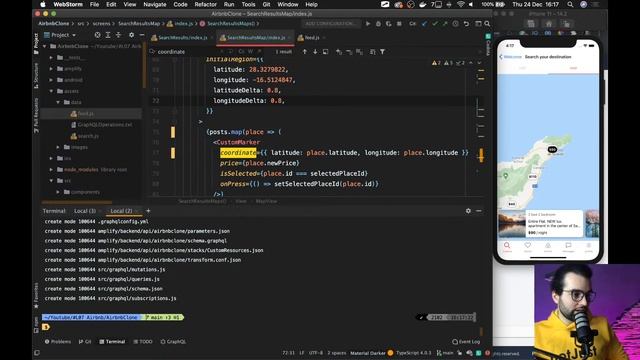Click the Structure tool window button in the left sidebar

(x=36, y=76)
